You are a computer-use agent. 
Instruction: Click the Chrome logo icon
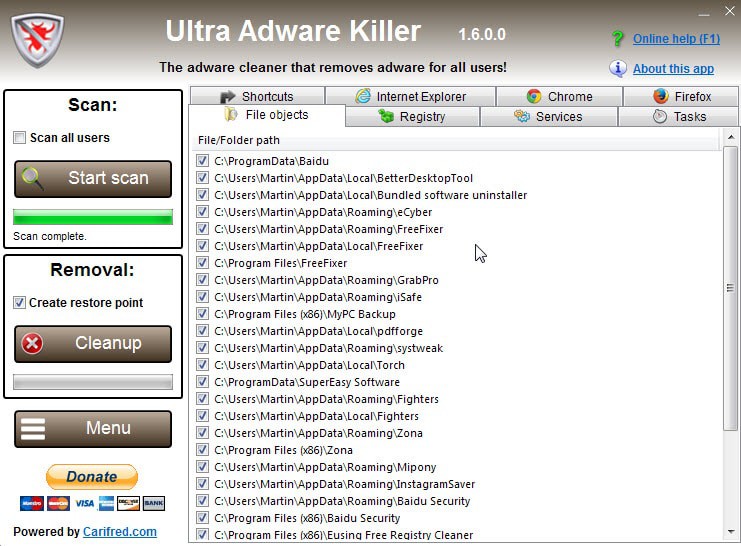tap(534, 96)
